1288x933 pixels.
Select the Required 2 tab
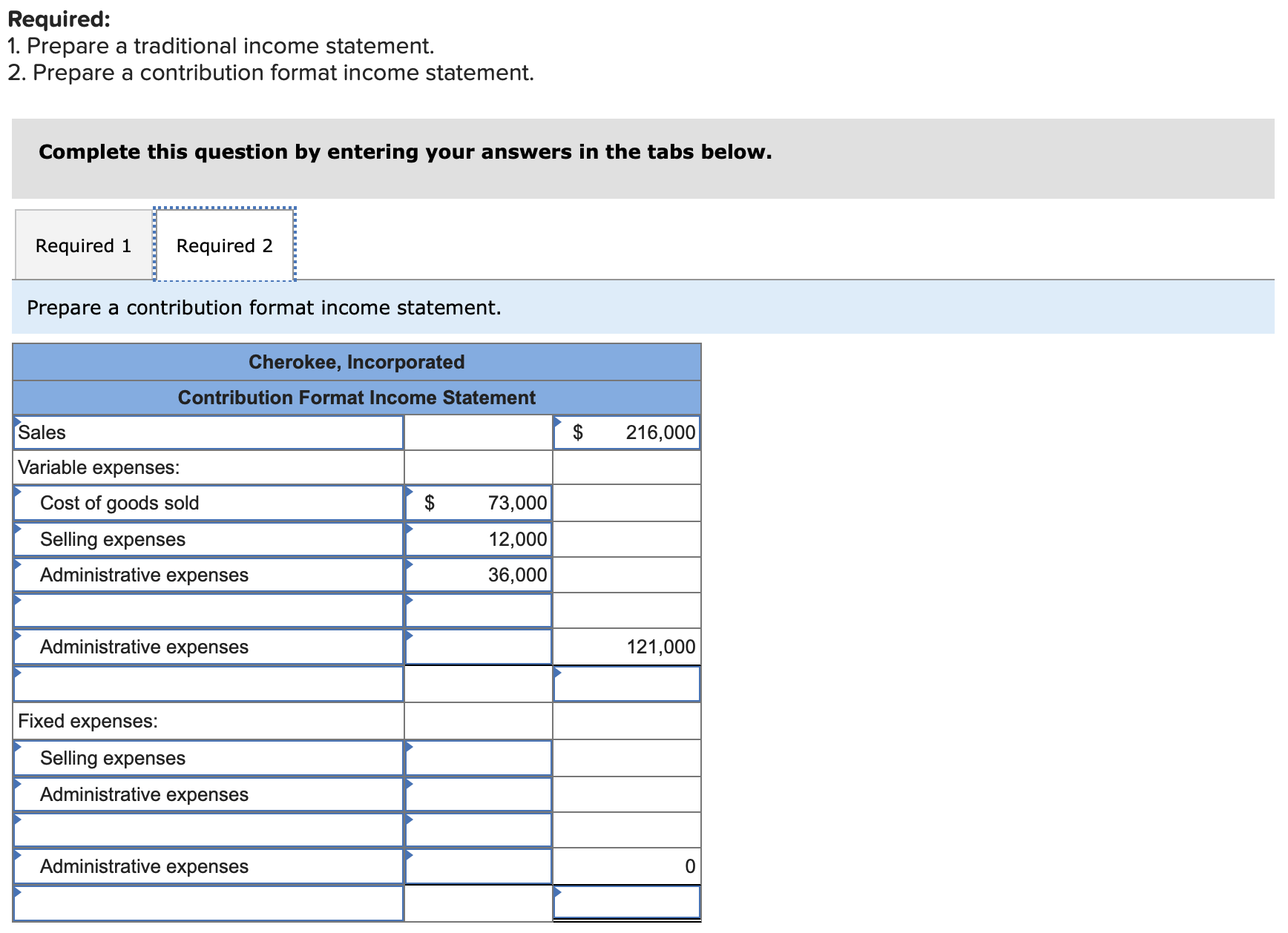coord(225,245)
